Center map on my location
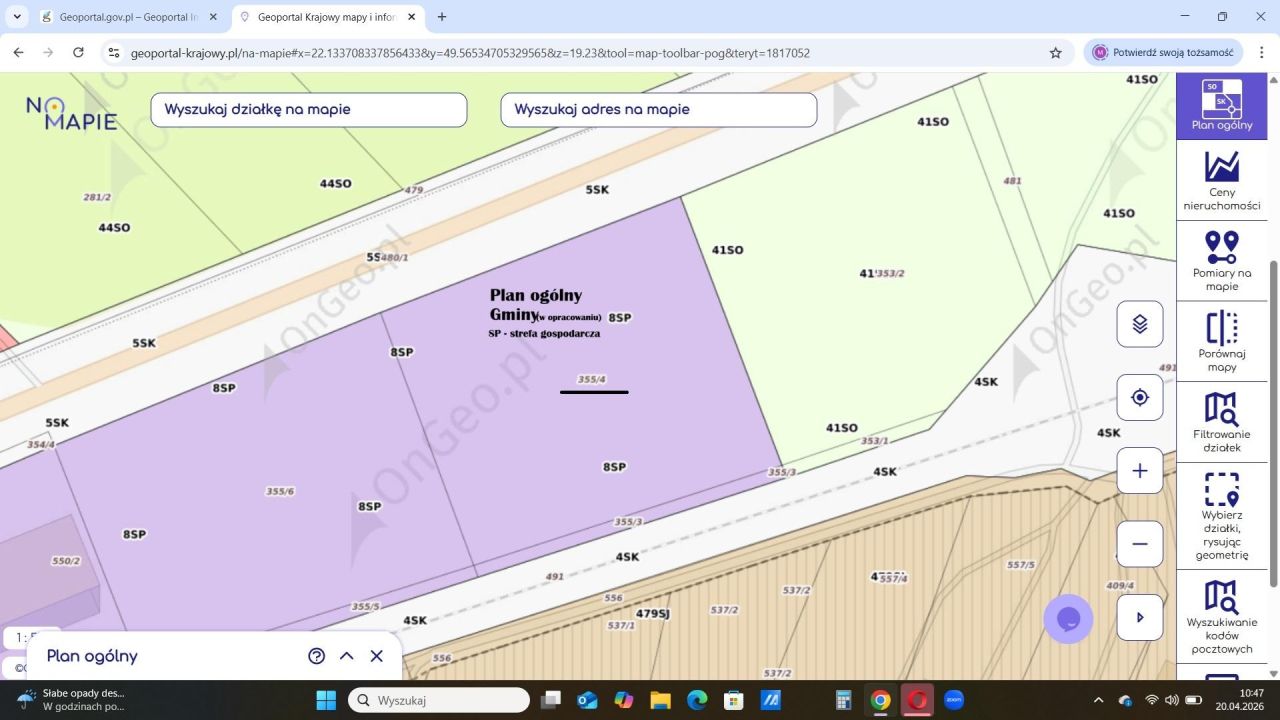This screenshot has width=1280, height=720. (1139, 397)
